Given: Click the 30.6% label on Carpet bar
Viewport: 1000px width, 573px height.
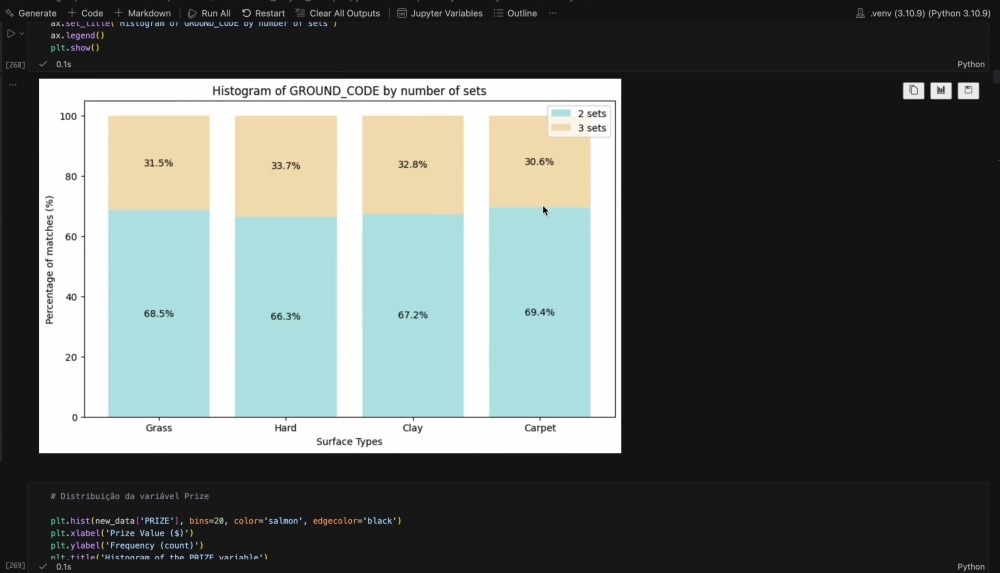Looking at the screenshot, I should coord(539,162).
